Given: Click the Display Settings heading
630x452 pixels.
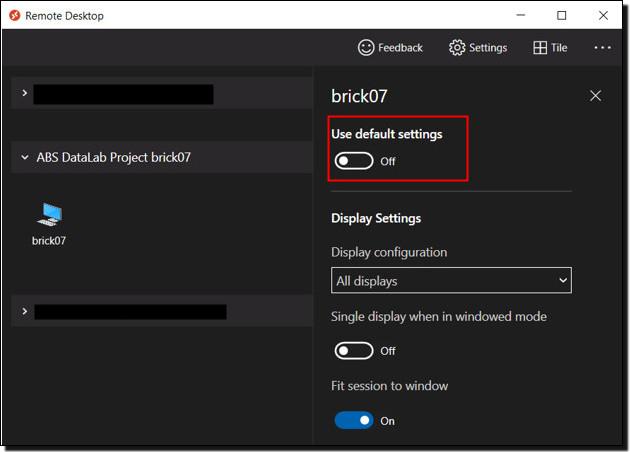Looking at the screenshot, I should click(x=376, y=218).
